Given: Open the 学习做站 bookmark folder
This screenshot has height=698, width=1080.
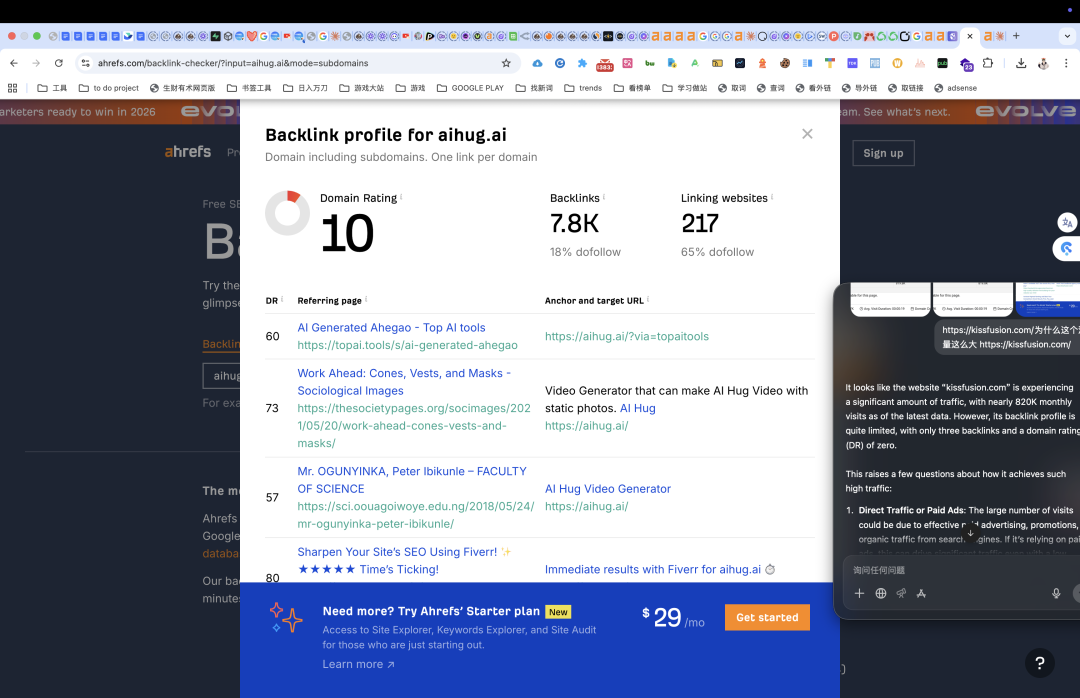Looking at the screenshot, I should (x=685, y=88).
